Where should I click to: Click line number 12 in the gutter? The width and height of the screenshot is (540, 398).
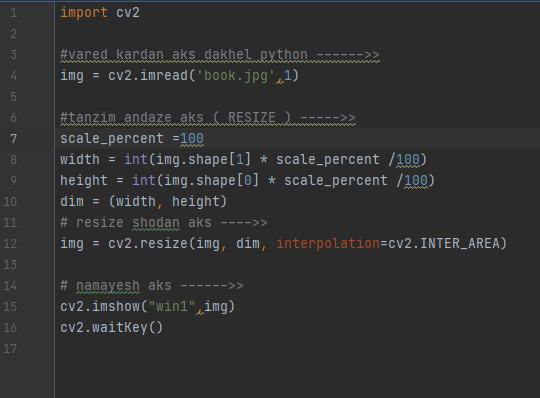pyautogui.click(x=10, y=244)
